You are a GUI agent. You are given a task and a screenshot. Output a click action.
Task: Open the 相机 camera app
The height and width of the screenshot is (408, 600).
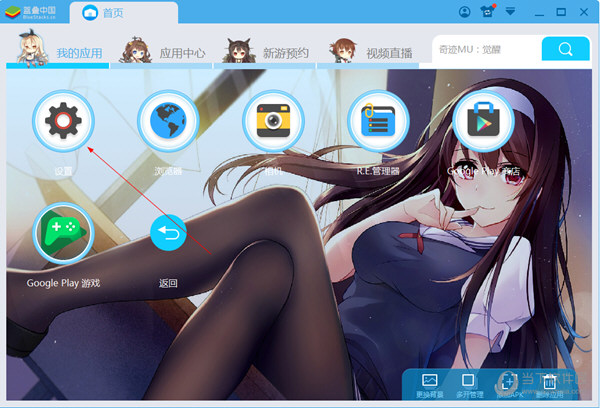click(x=273, y=121)
